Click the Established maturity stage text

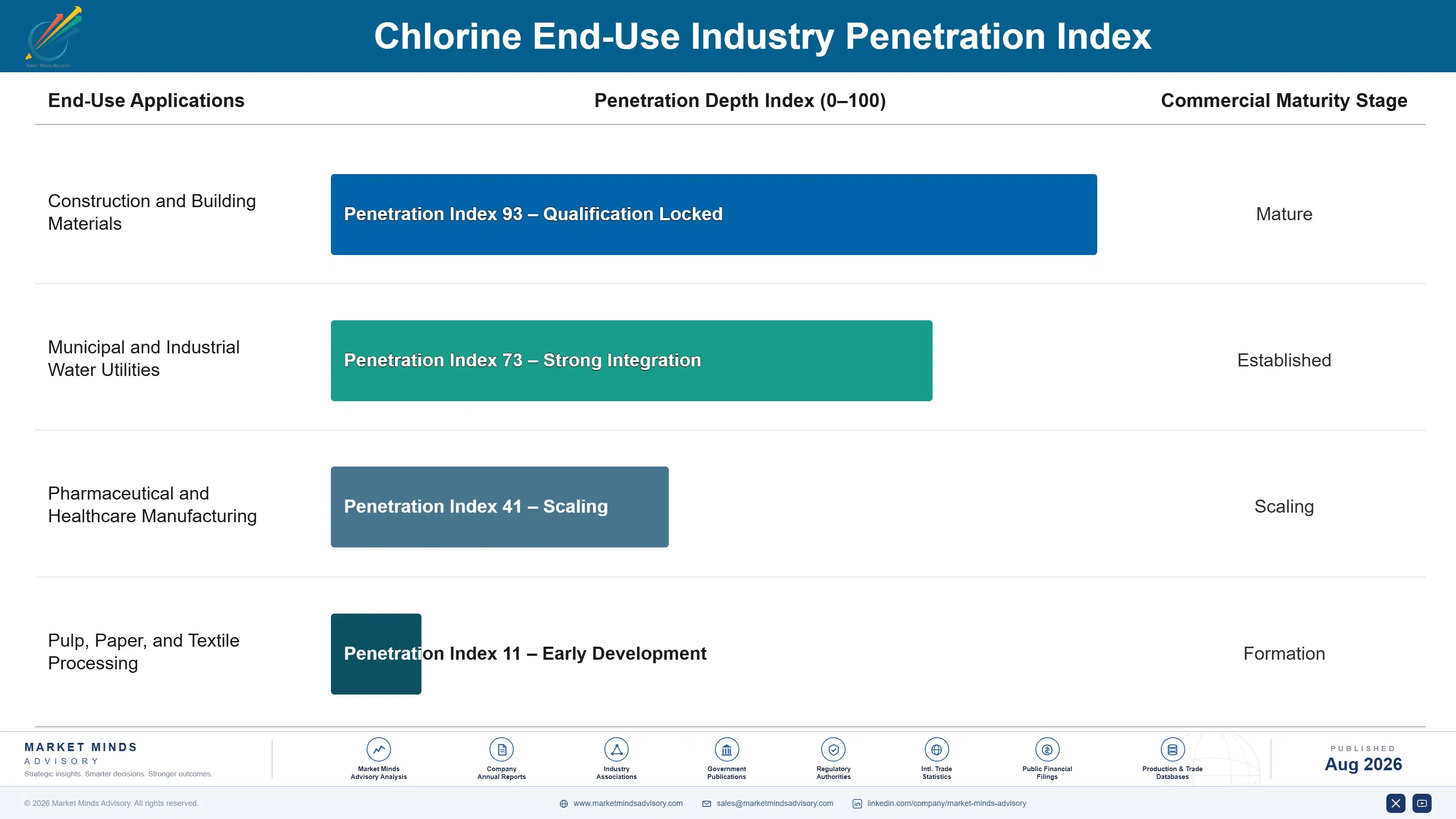point(1284,360)
